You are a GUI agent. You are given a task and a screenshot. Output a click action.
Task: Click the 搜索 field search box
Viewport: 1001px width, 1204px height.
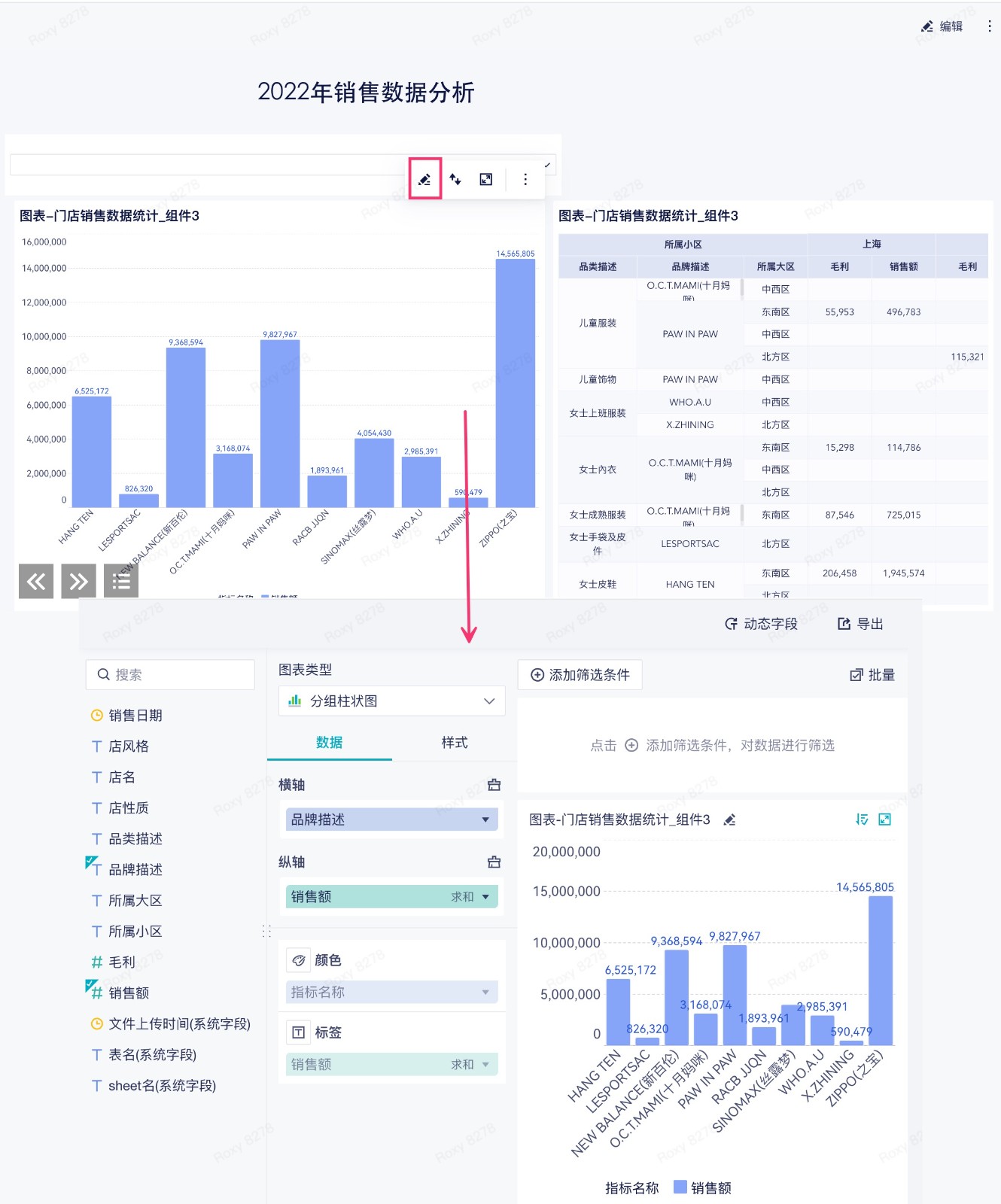[x=170, y=675]
